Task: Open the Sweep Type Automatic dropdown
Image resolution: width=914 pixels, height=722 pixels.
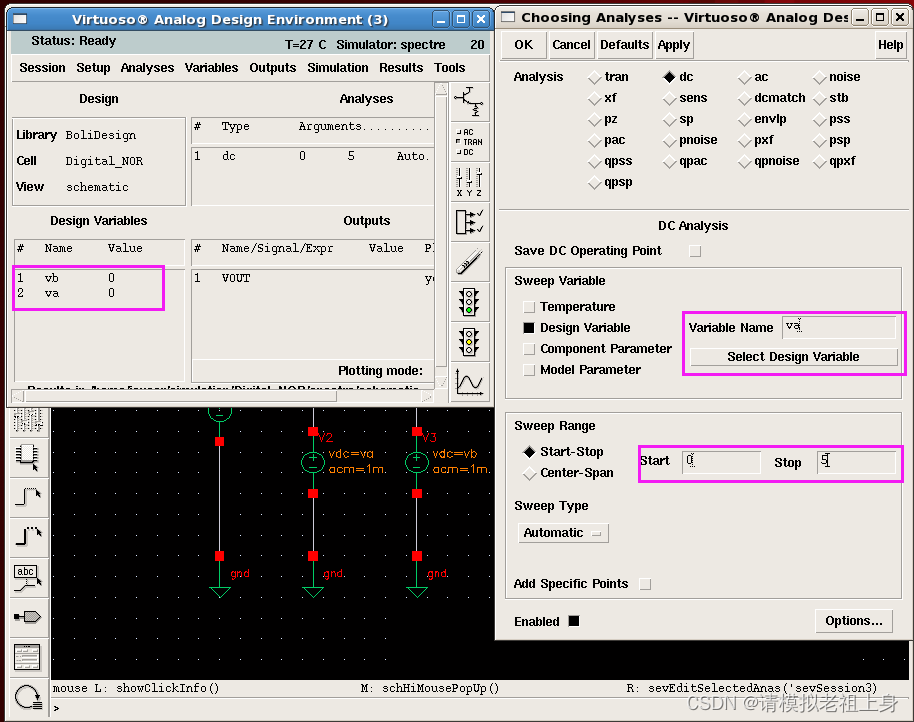Action: 563,533
